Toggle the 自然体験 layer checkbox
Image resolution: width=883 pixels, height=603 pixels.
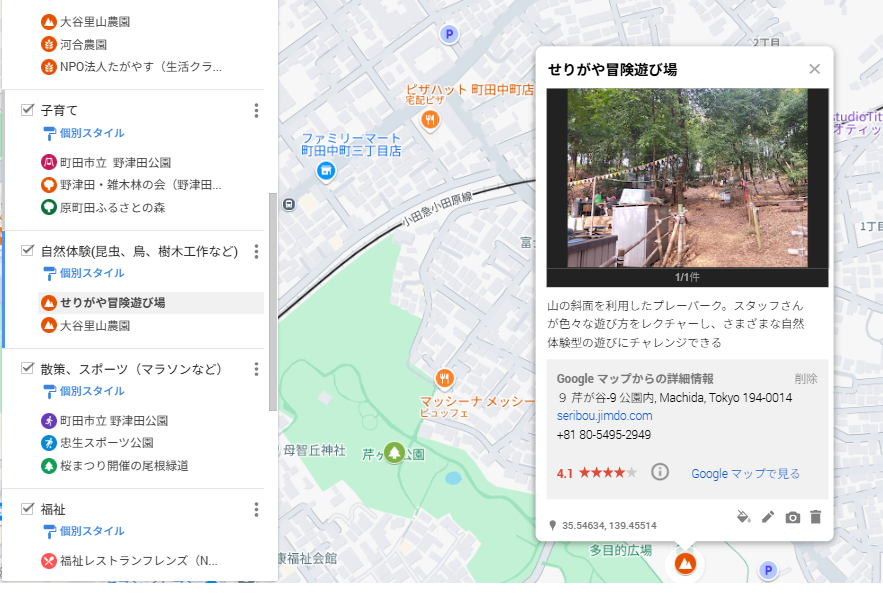28,251
